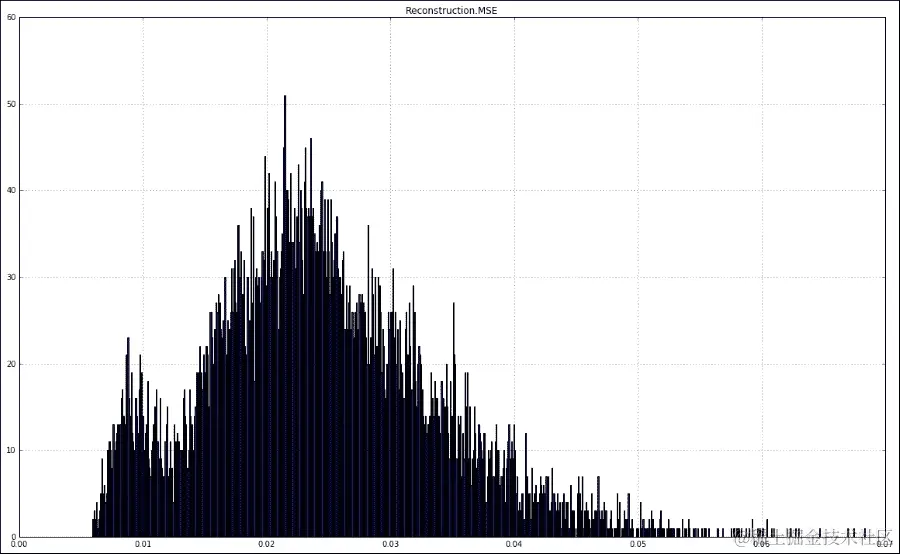900x554 pixels.
Task: Click the x-axis tick label 0.01
Action: coord(143,544)
